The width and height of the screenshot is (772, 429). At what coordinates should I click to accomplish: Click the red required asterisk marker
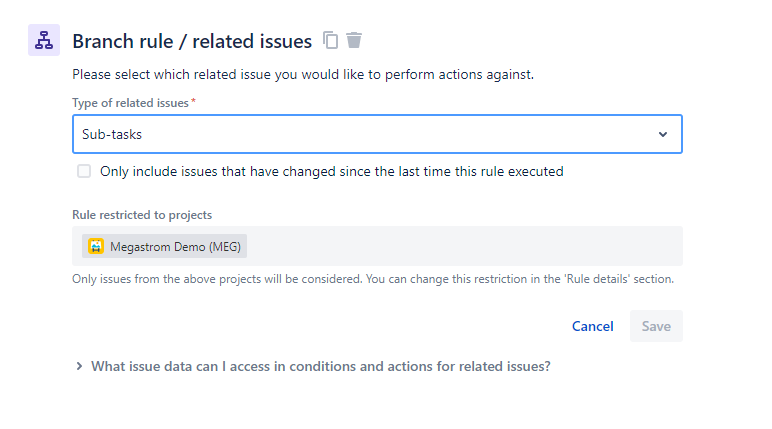pos(193,101)
